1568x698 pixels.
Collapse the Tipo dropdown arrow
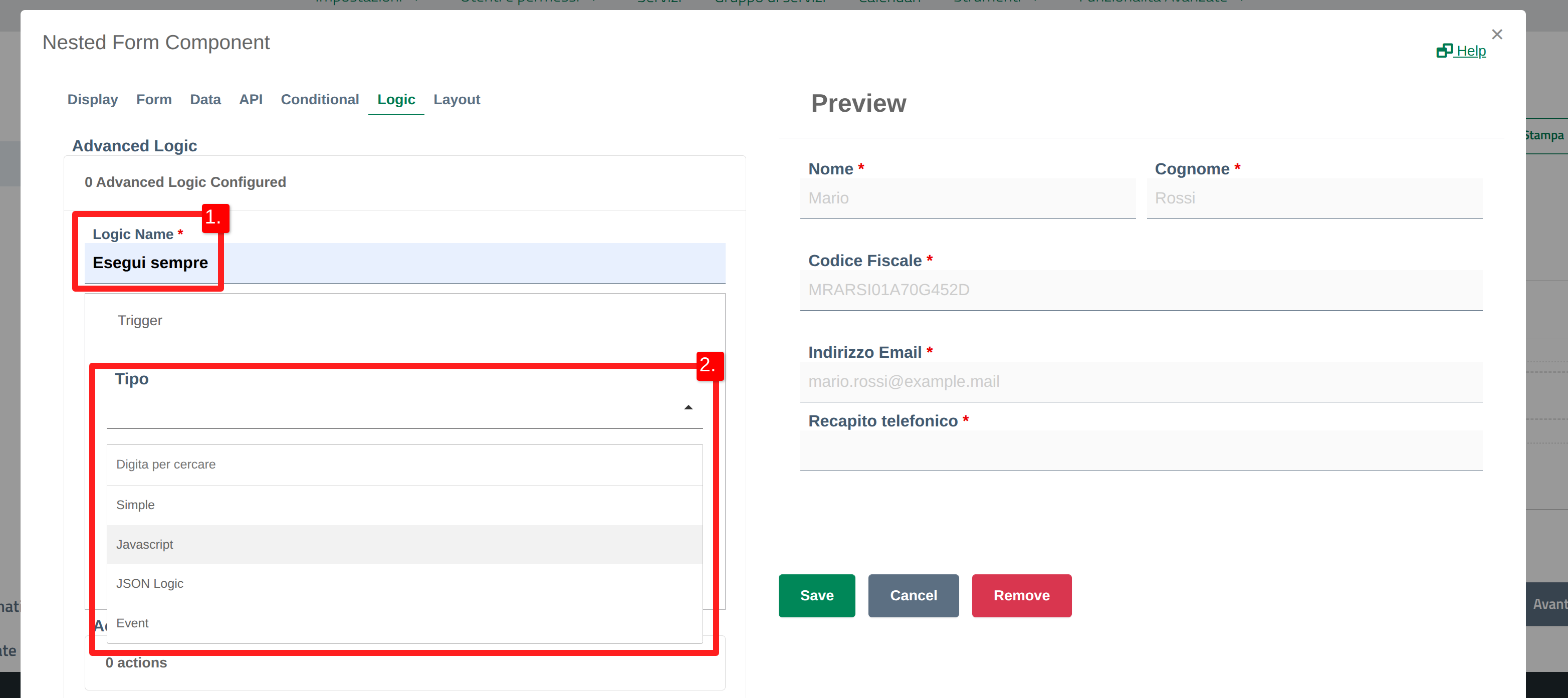pos(688,408)
